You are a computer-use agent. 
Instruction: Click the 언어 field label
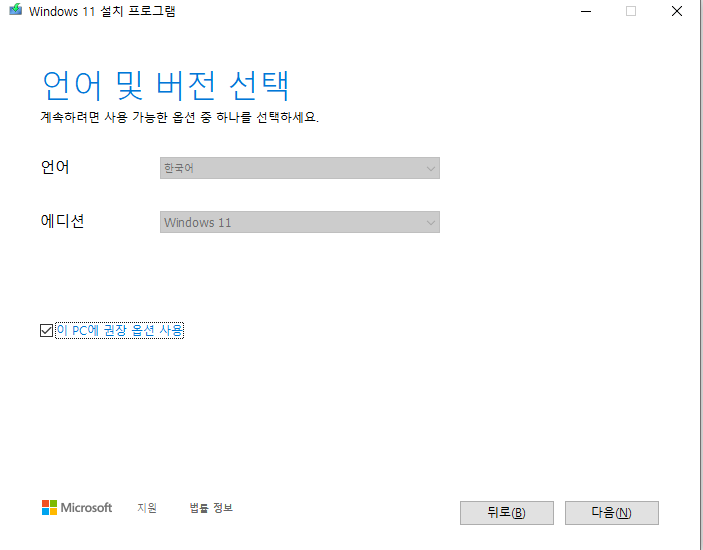pyautogui.click(x=55, y=167)
